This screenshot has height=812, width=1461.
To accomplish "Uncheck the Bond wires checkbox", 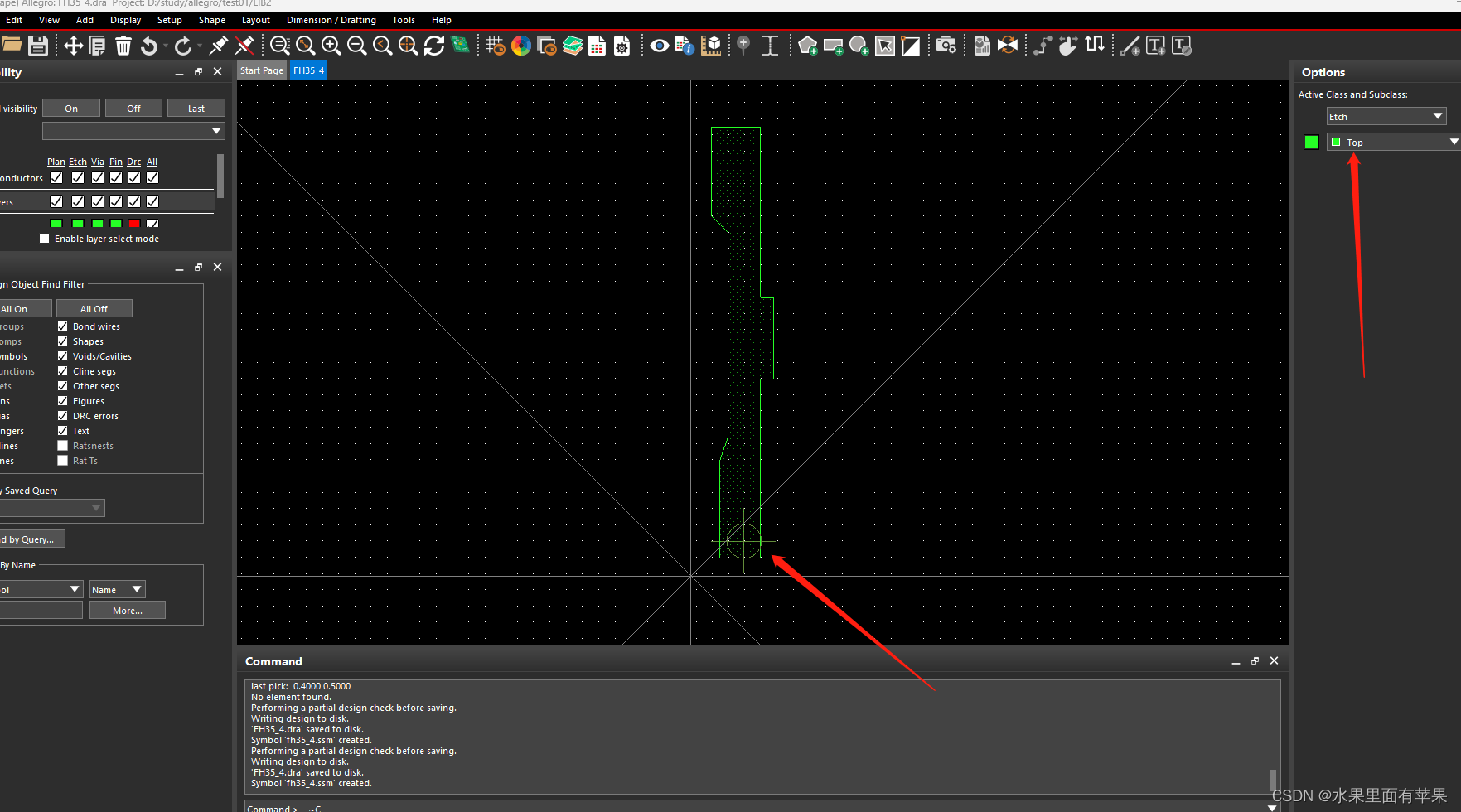I will click(x=63, y=326).
